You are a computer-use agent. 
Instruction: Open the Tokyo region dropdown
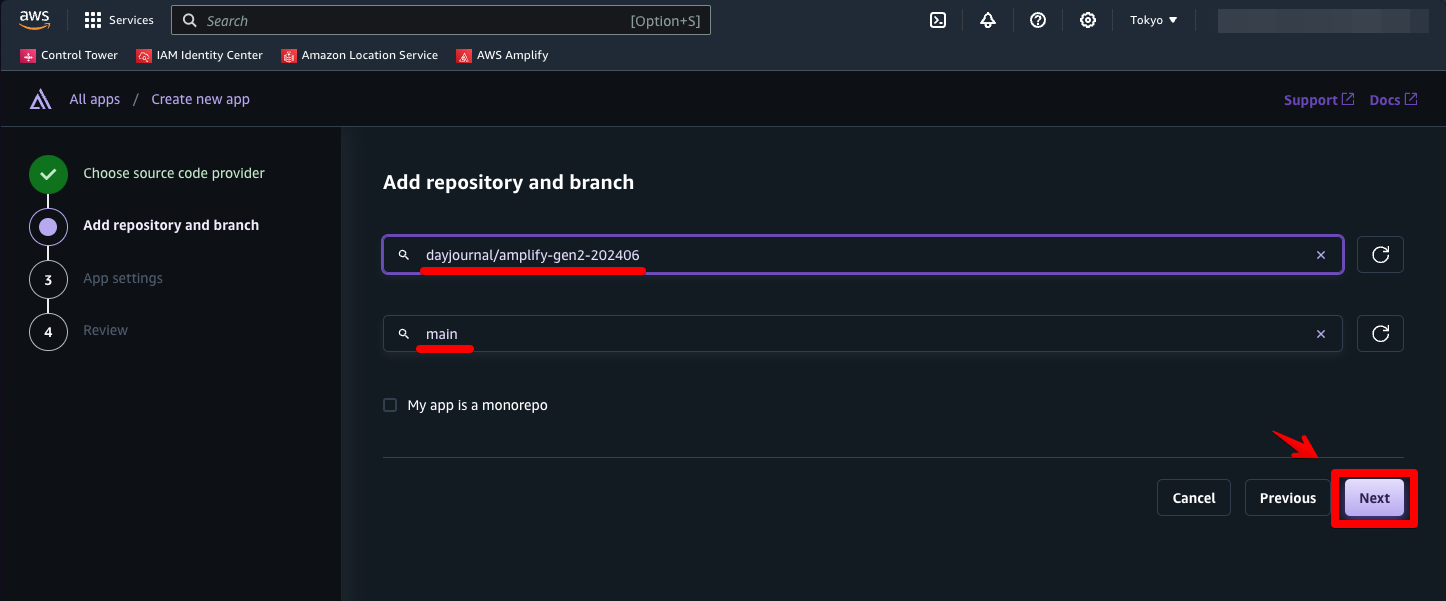pos(1153,20)
